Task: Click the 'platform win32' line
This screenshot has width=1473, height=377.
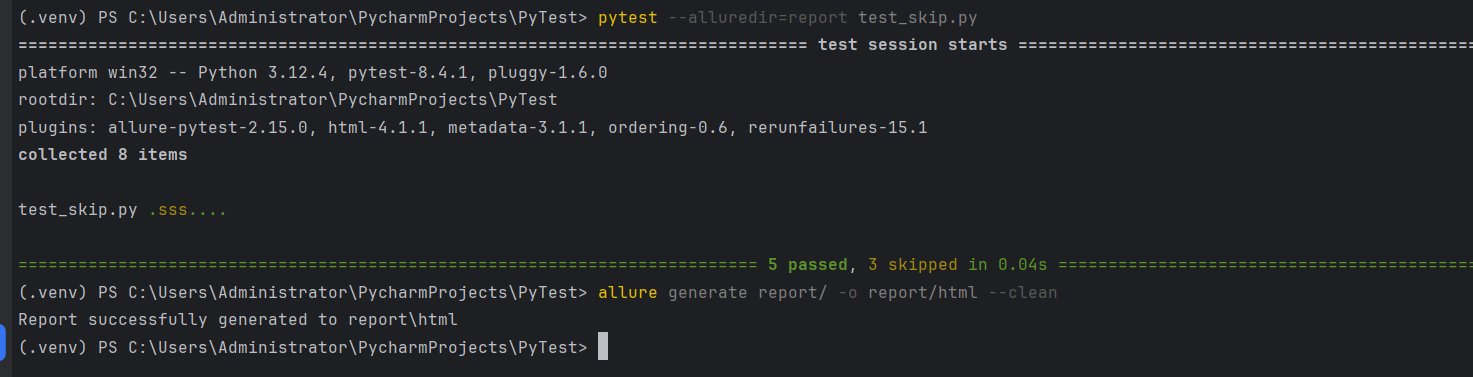Action: [x=313, y=73]
